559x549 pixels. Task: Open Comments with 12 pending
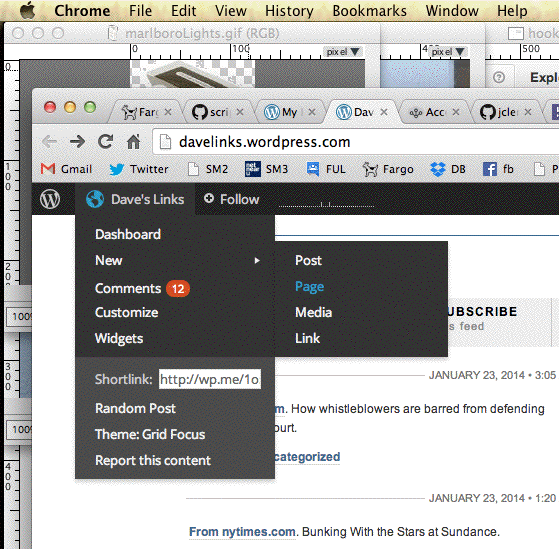click(142, 288)
